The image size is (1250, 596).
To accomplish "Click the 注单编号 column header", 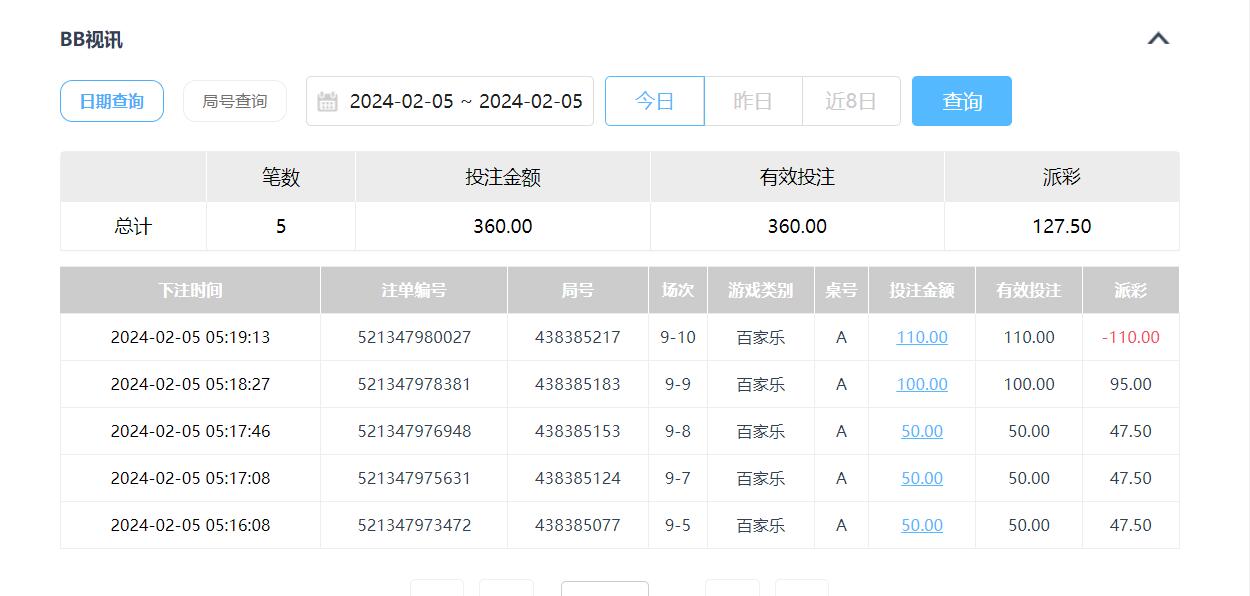I will point(414,290).
